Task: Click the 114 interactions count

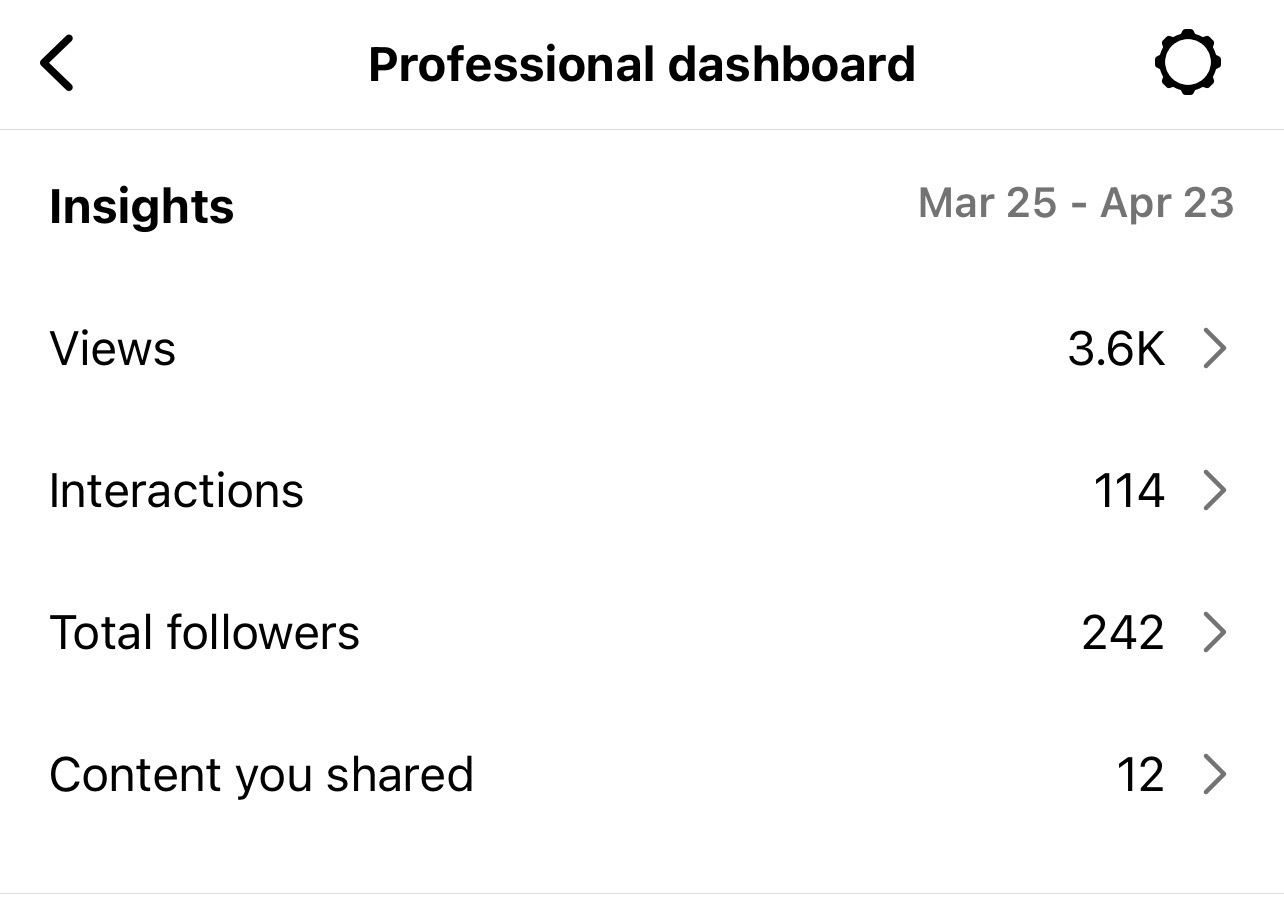Action: [x=1129, y=491]
